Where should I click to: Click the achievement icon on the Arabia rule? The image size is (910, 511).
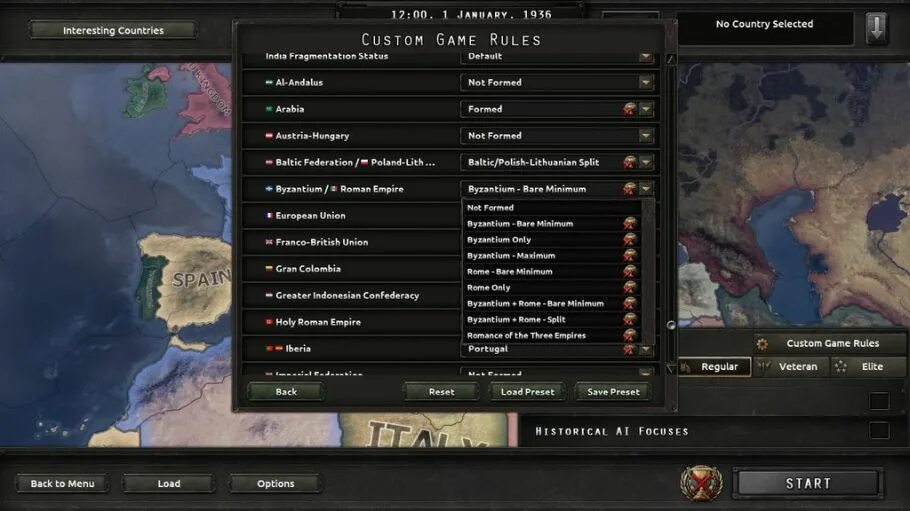click(x=629, y=109)
